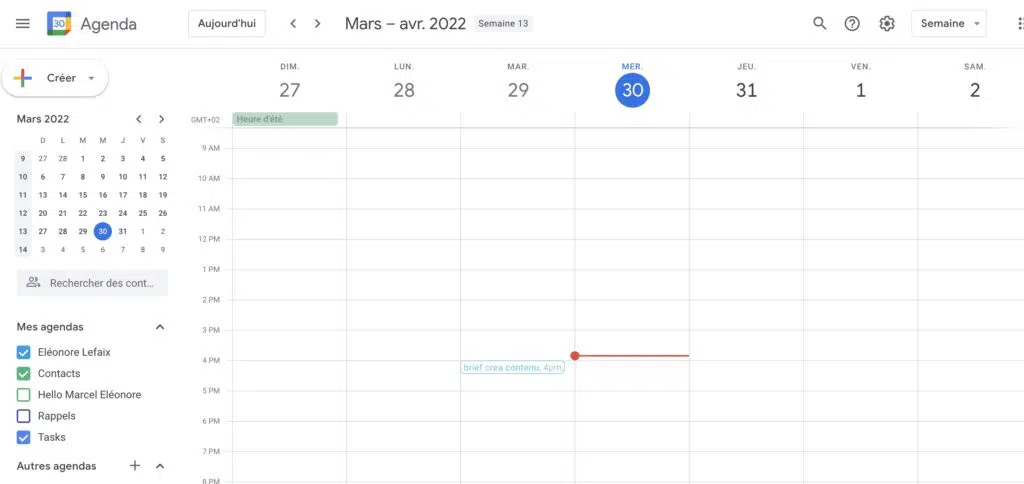The height and width of the screenshot is (484, 1024).
Task: Open the Semaine view dropdown
Action: pyautogui.click(x=948, y=24)
